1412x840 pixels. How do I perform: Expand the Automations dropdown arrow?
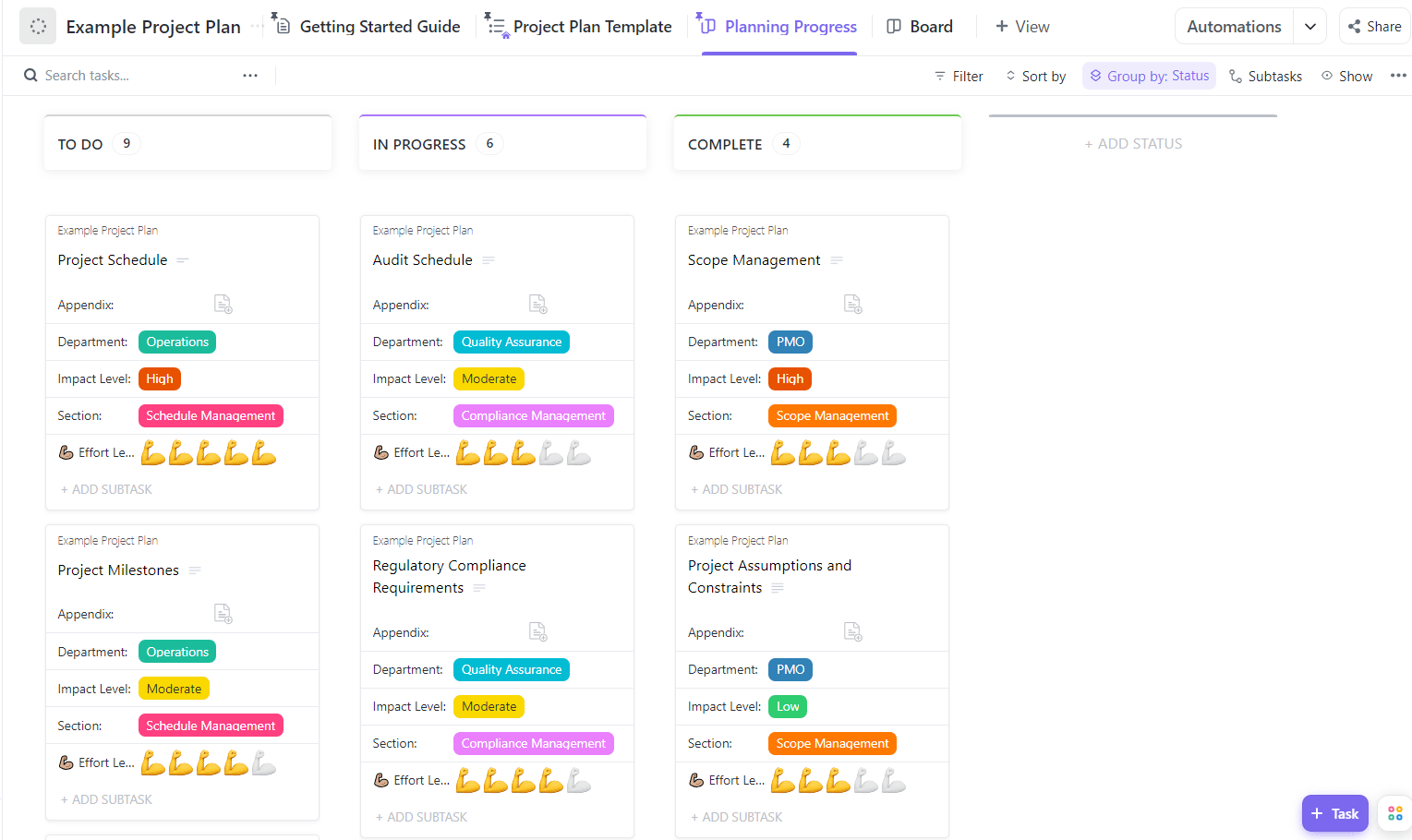(x=1309, y=27)
